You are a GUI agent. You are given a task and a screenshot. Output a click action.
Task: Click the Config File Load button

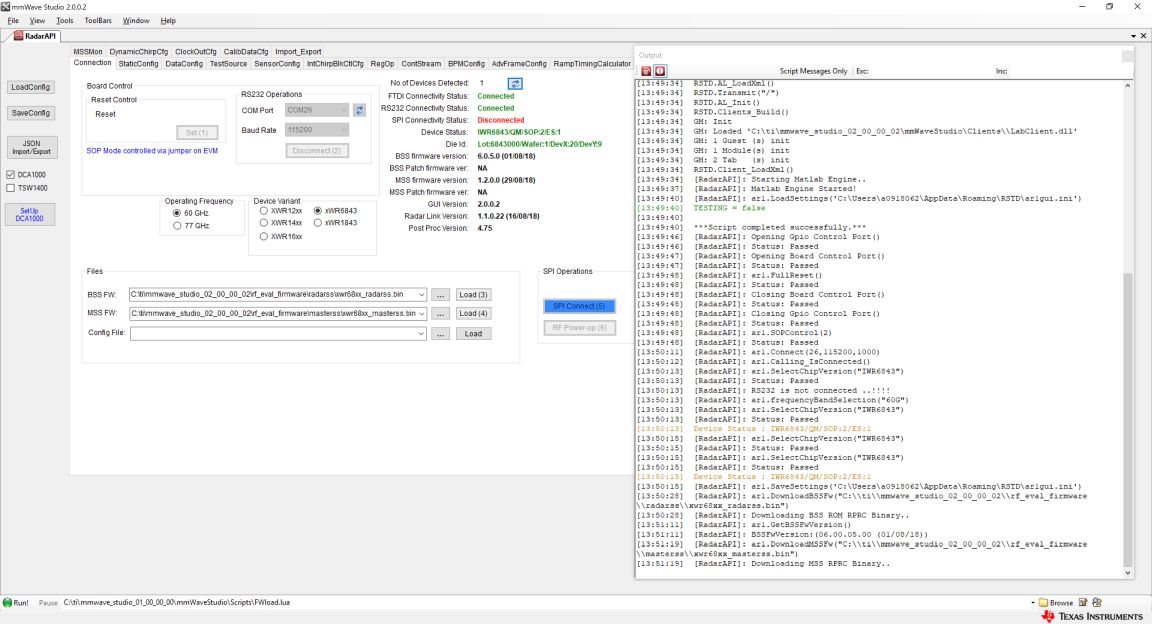point(473,334)
